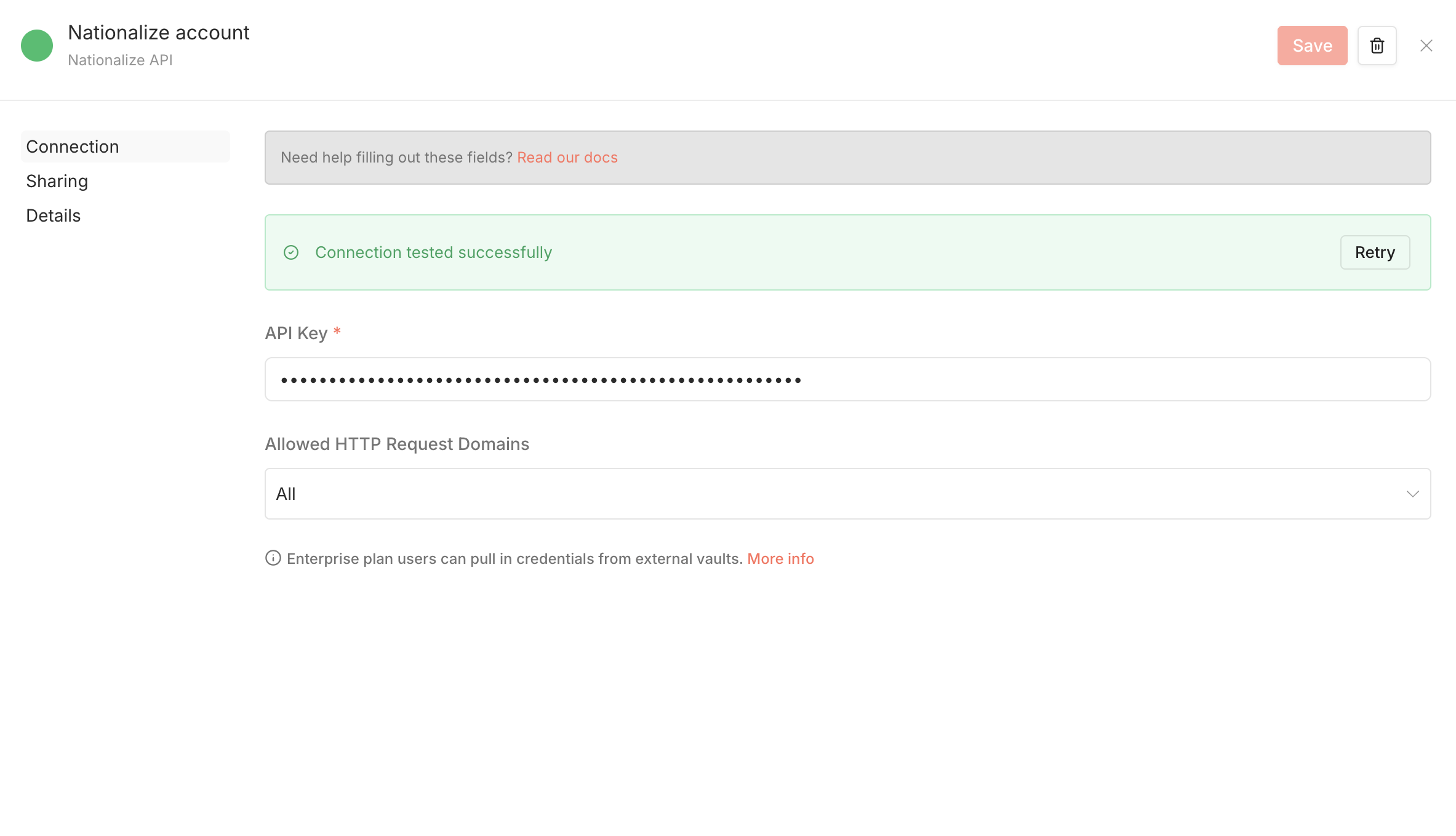1456x836 pixels.
Task: Close the Nationalize account dialog
Action: [1426, 46]
